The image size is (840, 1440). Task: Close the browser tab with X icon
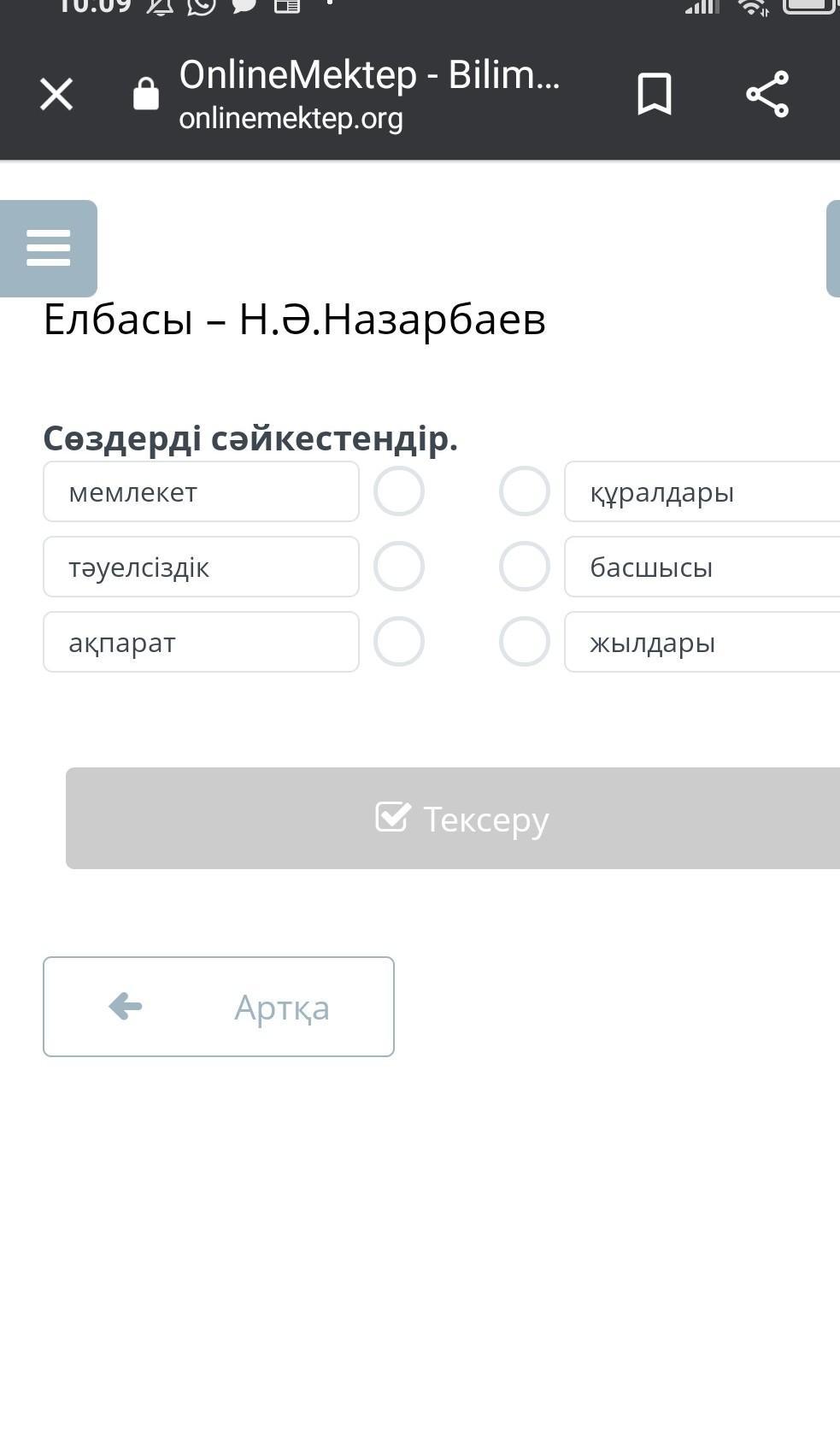56,94
